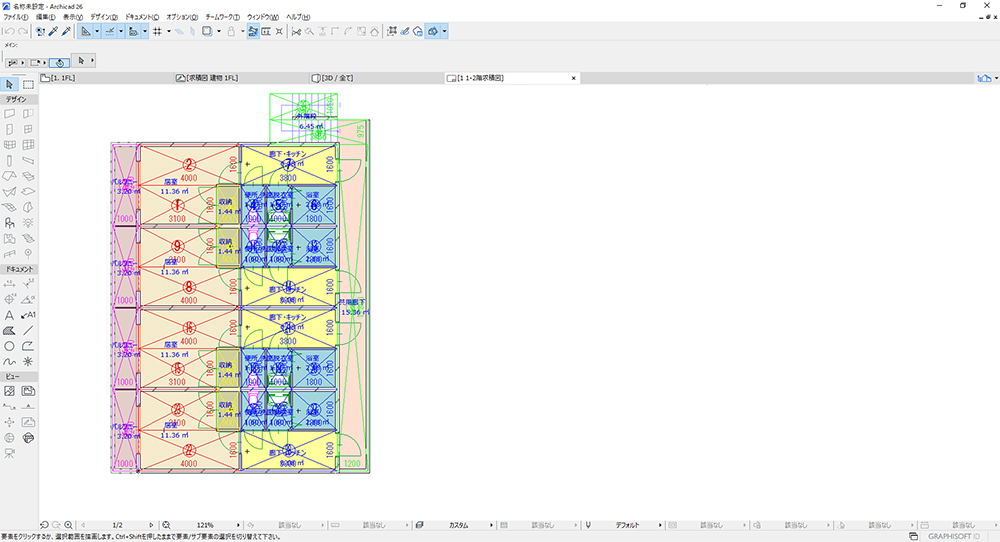Click the zoom-in magnifier at bottom

[x=68, y=525]
